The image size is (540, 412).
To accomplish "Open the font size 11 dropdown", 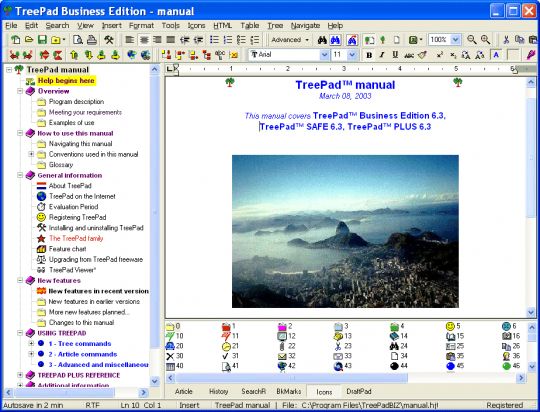I will tap(352, 55).
